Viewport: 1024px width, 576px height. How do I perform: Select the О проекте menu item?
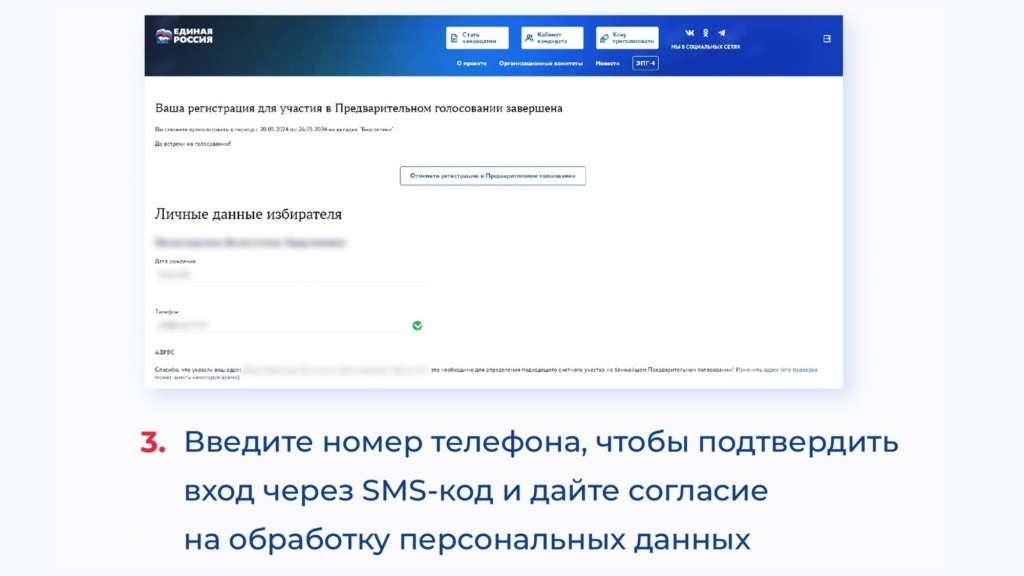(471, 63)
